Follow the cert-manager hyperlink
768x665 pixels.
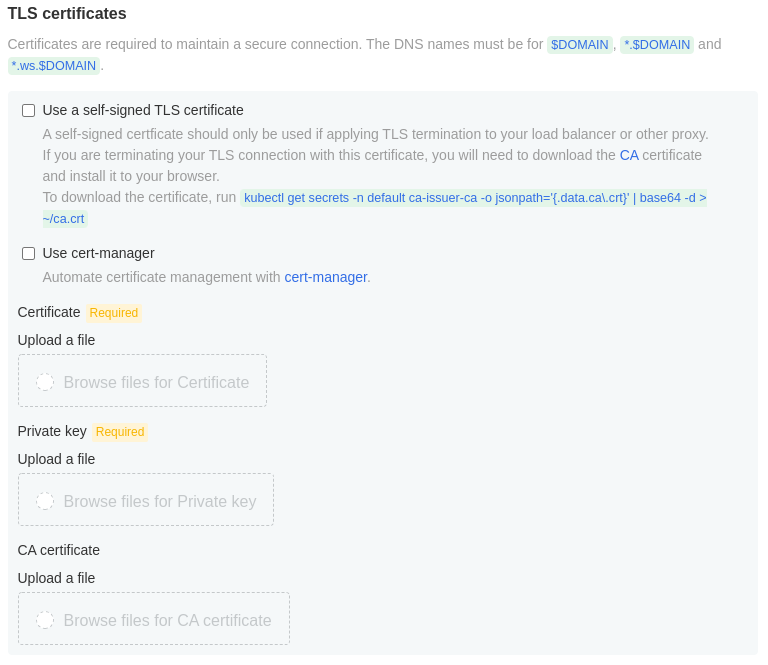pos(325,277)
